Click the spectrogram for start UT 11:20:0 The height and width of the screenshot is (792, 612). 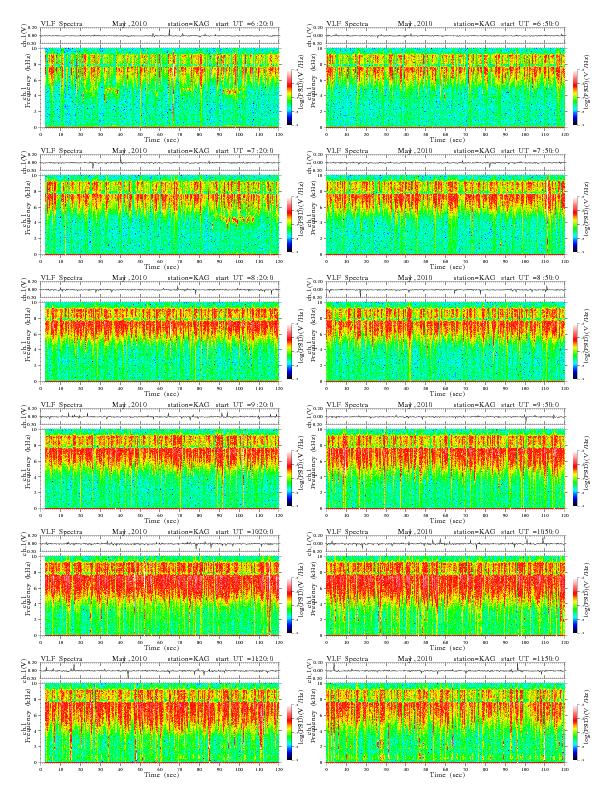160,723
